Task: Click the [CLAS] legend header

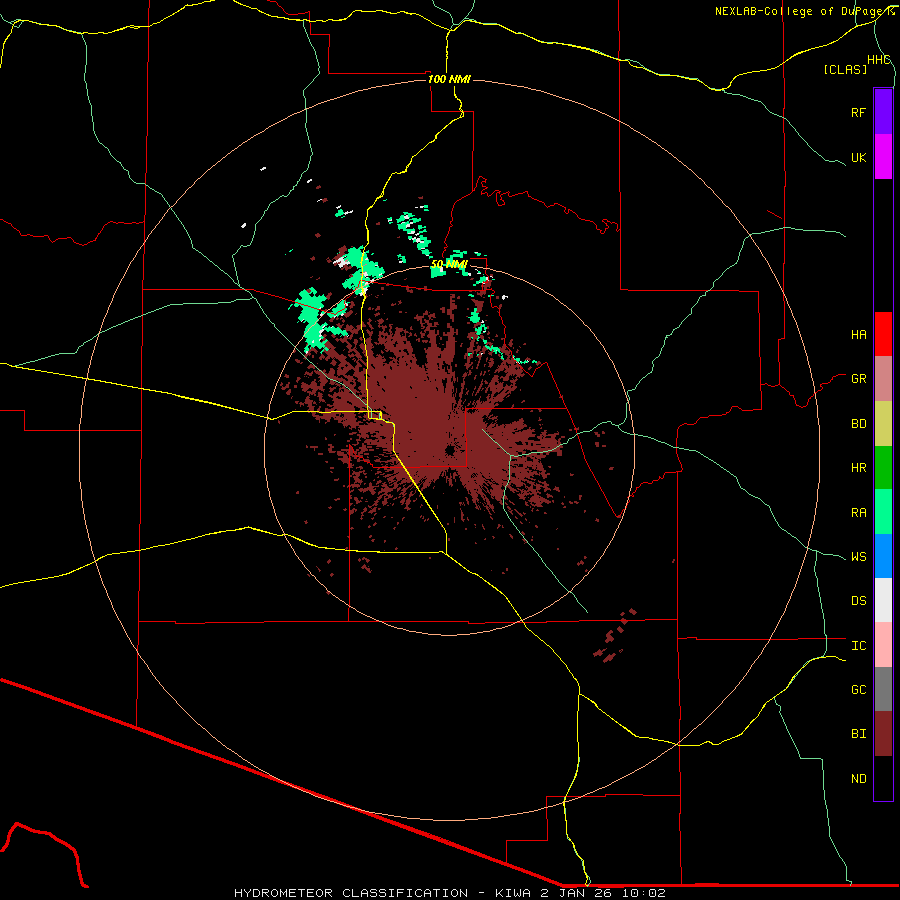Action: [x=845, y=69]
